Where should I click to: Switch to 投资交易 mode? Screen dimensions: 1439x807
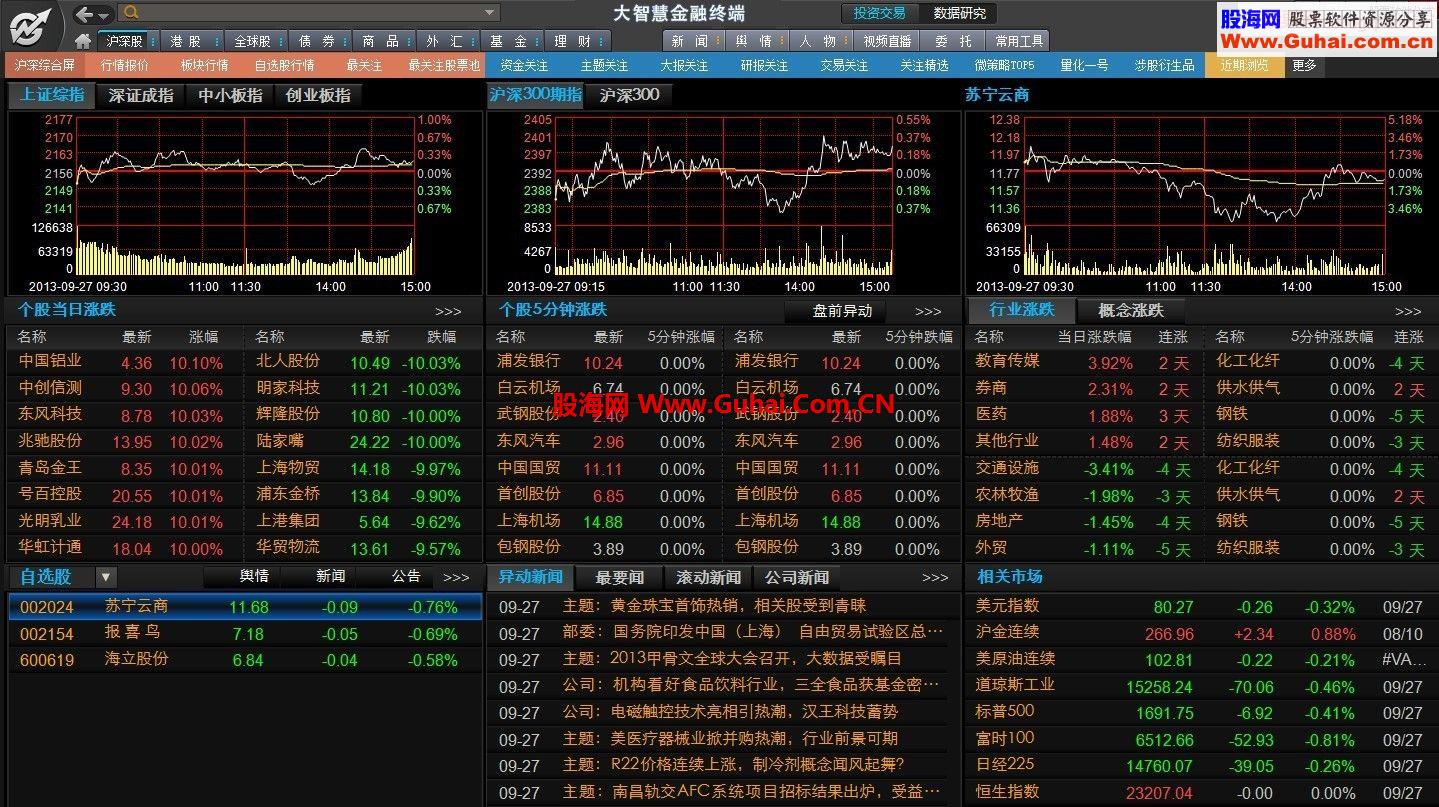[880, 13]
